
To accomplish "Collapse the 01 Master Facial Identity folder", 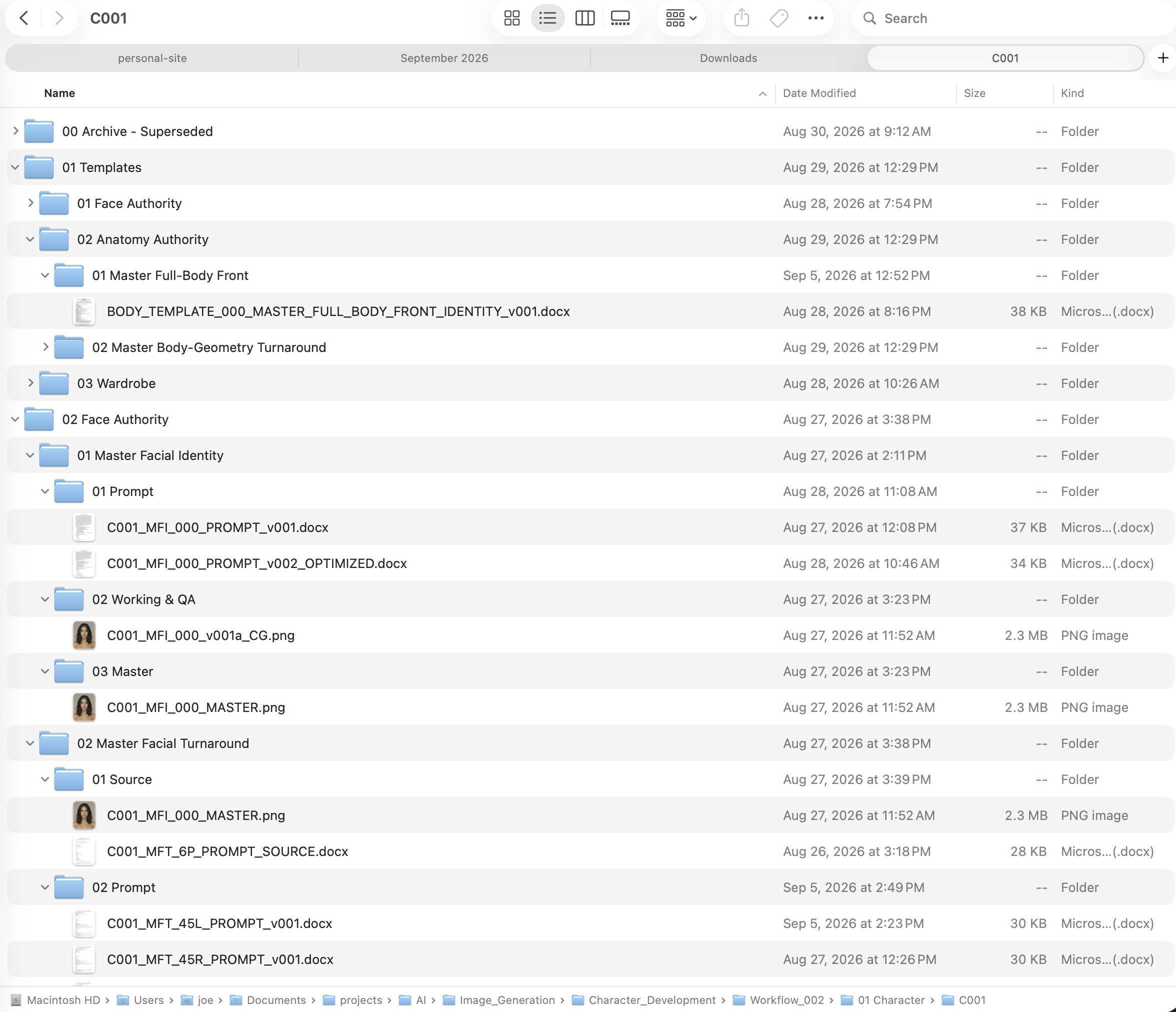I will [30, 455].
